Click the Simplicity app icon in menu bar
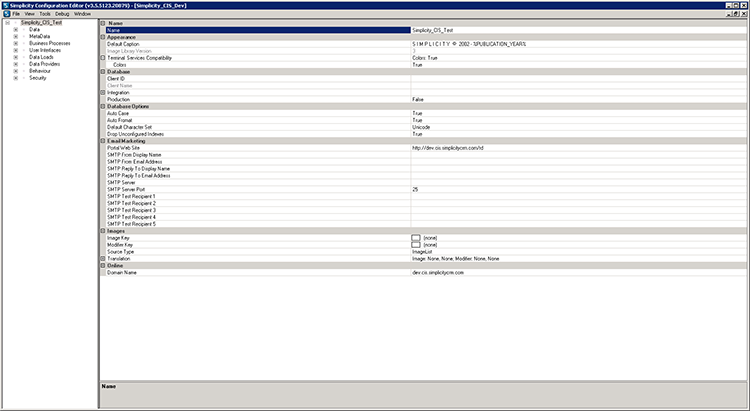The height and width of the screenshot is (411, 750). [x=6, y=14]
